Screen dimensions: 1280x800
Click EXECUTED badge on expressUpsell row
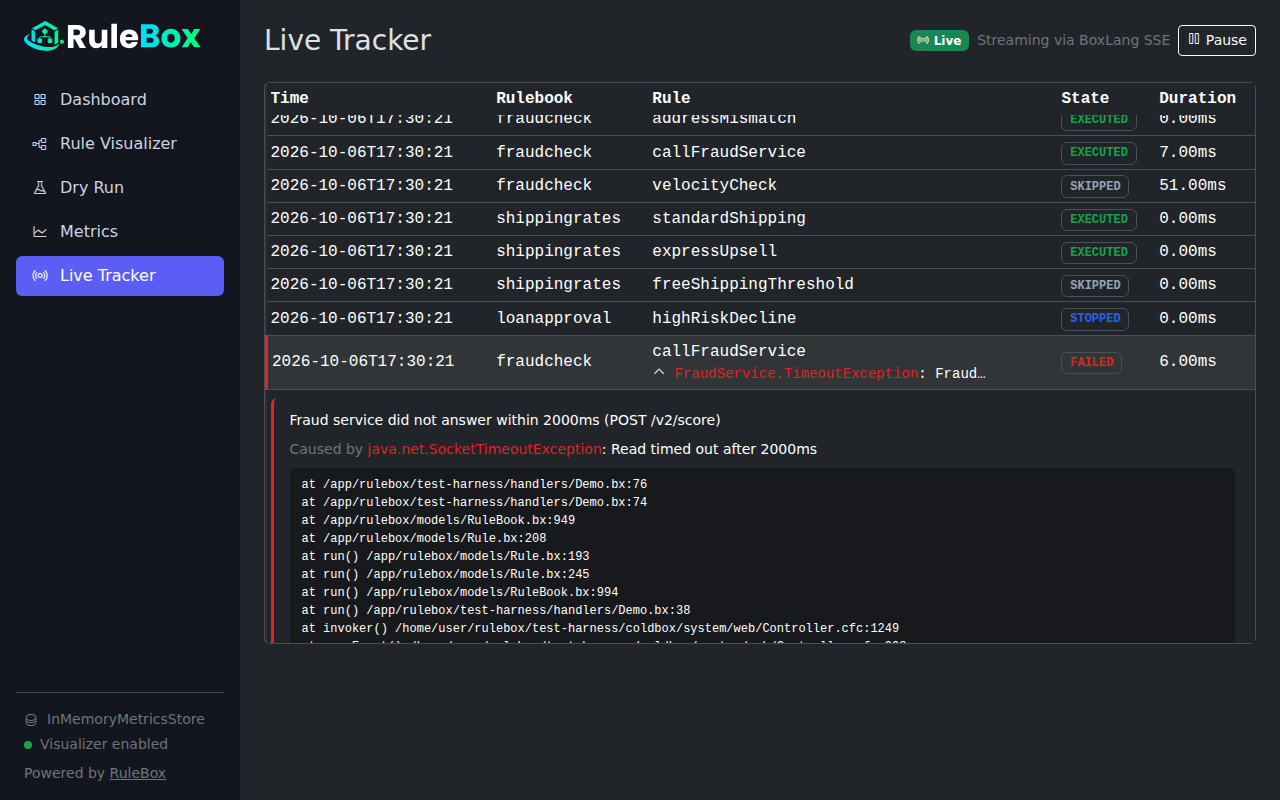1099,252
